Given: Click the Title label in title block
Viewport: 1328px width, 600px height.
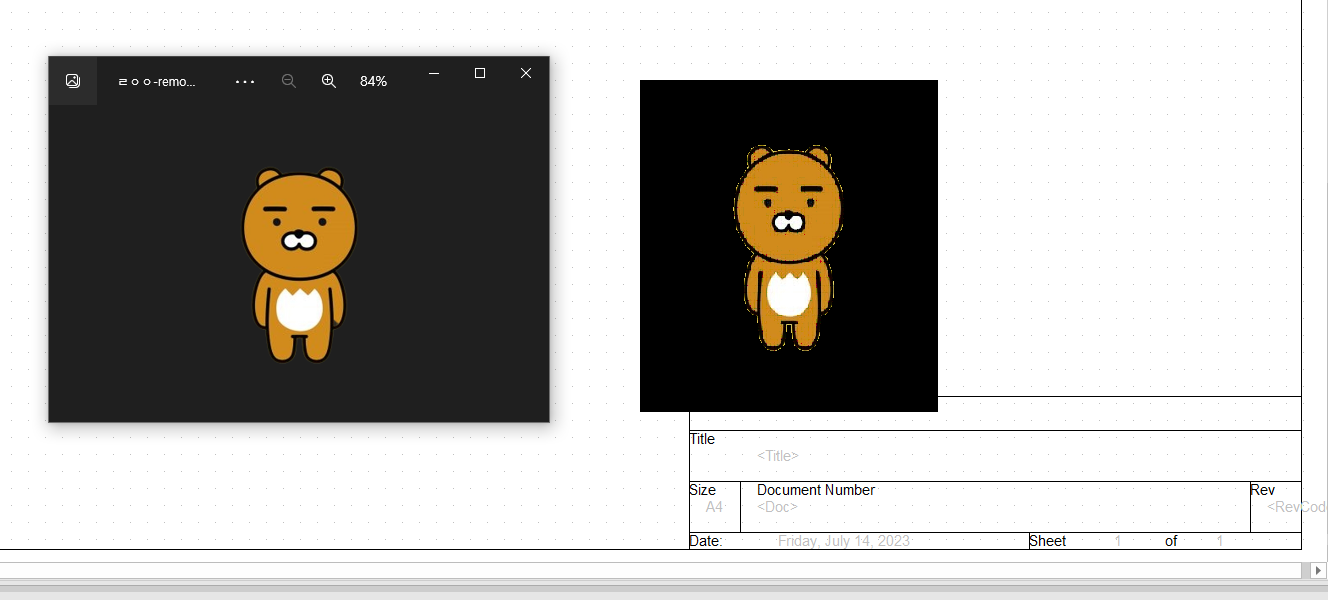Looking at the screenshot, I should [702, 439].
